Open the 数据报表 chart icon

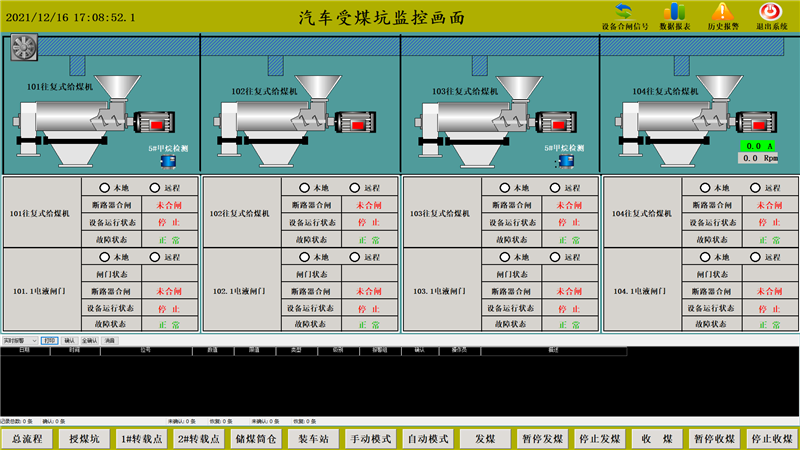coord(673,13)
